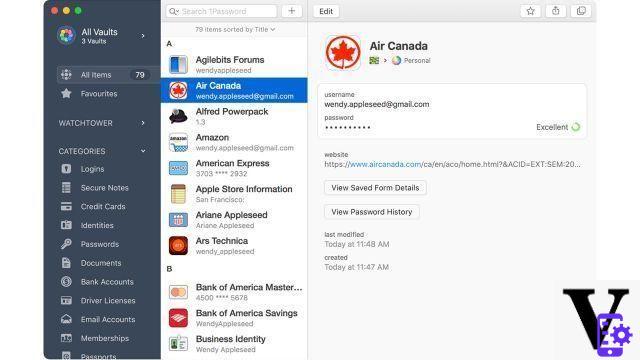Image resolution: width=640 pixels, height=360 pixels.
Task: Click View Password History button
Action: (371, 212)
